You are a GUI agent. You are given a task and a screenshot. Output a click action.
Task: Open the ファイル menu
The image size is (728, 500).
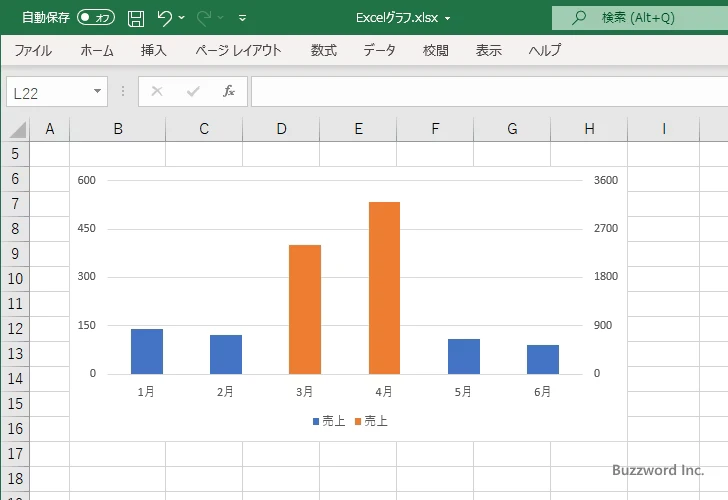(x=33, y=50)
